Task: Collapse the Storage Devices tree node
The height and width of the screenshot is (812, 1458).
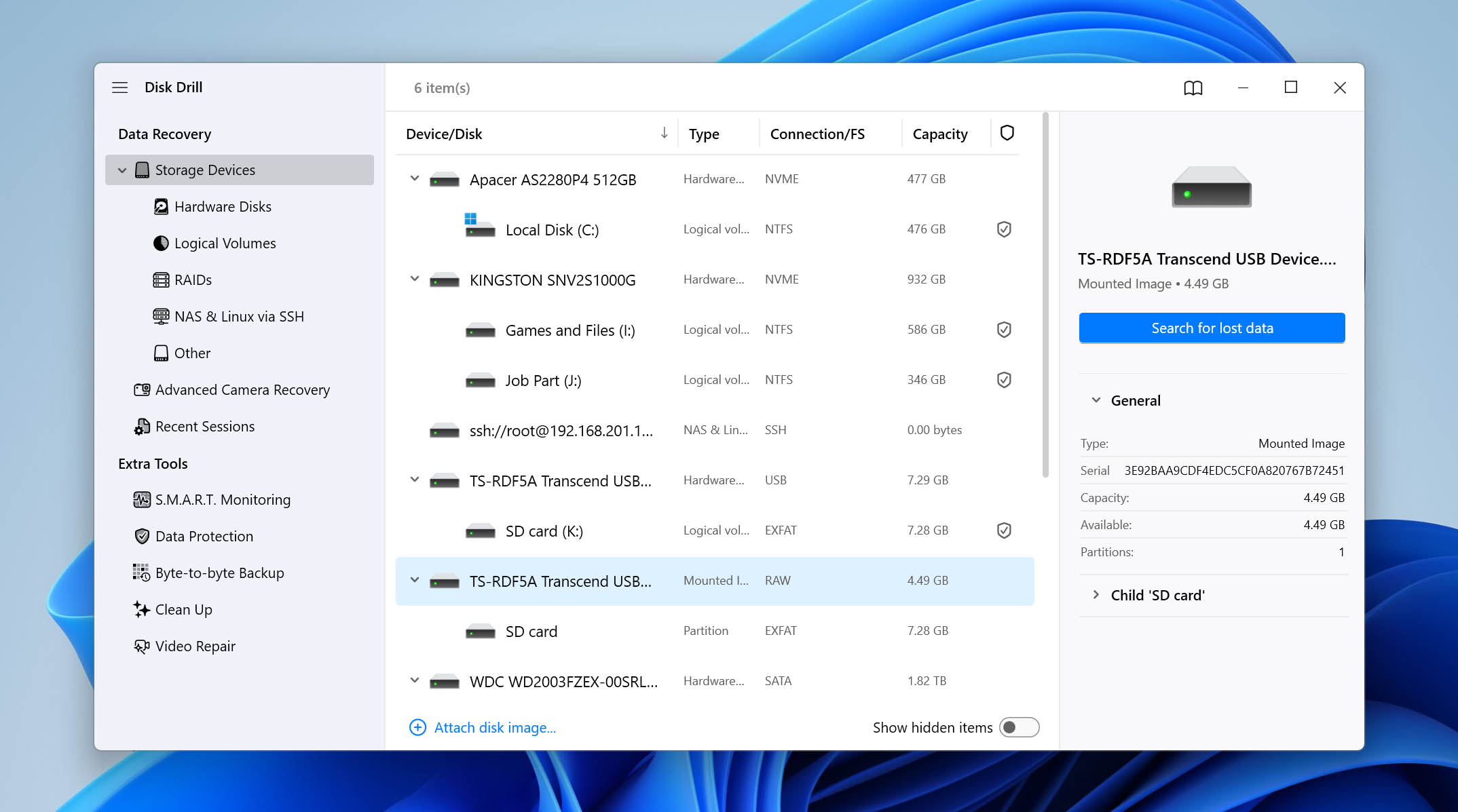Action: coord(122,170)
